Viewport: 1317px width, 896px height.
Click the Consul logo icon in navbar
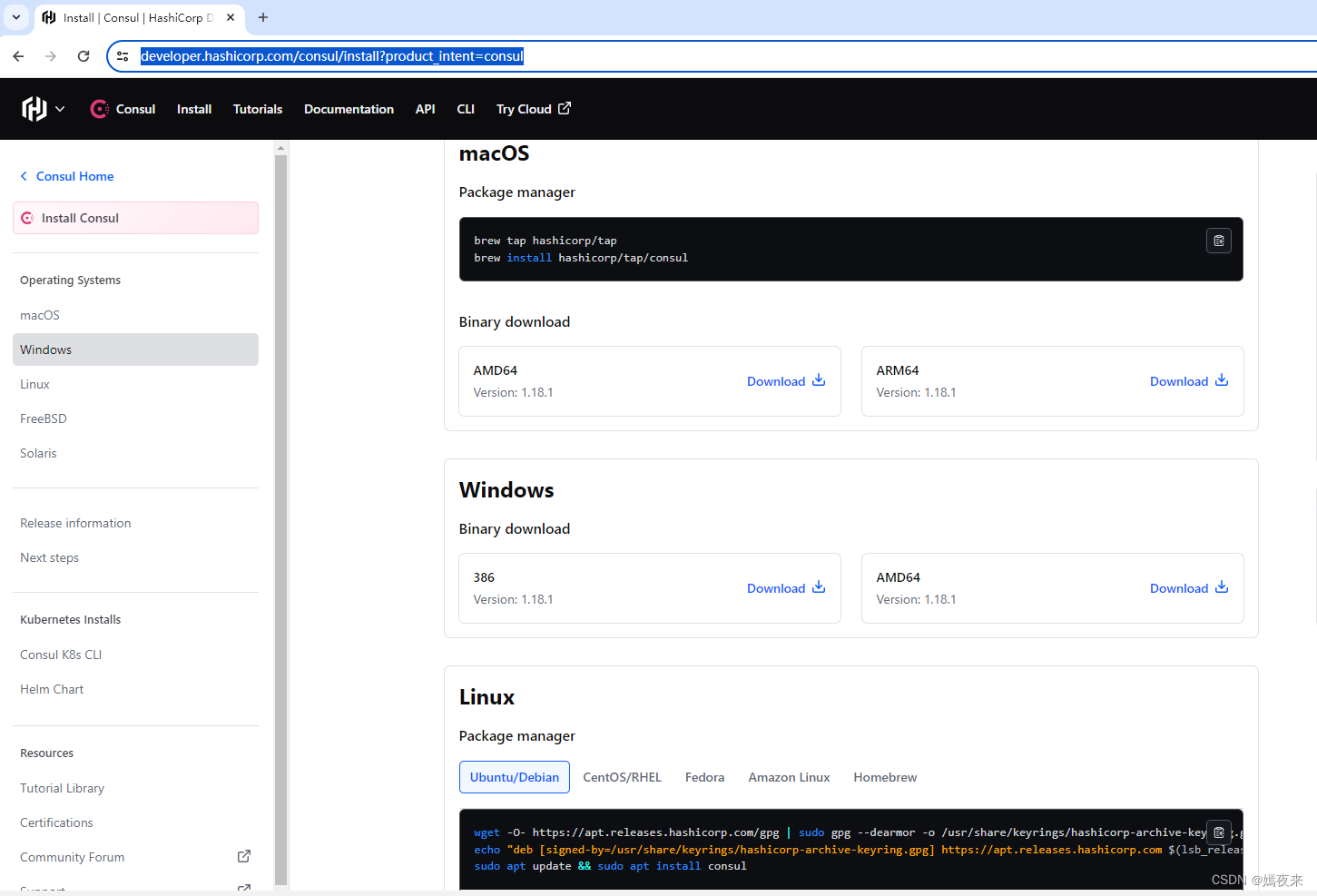(x=100, y=109)
